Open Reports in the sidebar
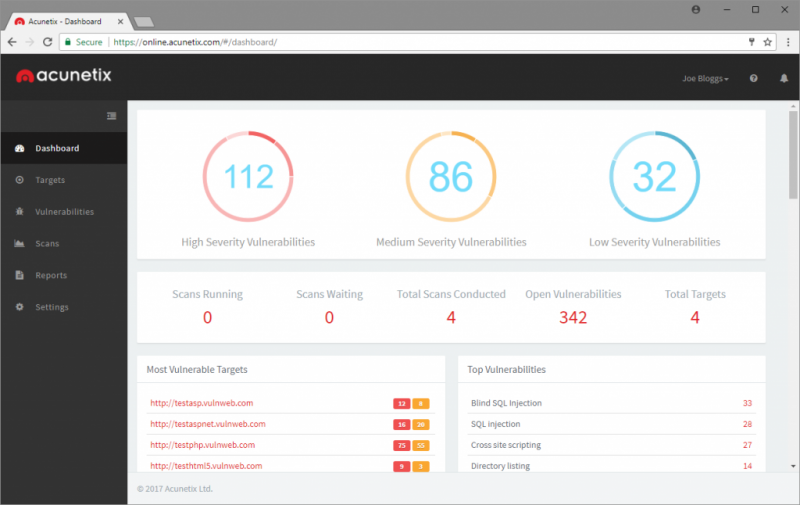Viewport: 800px width, 505px height. (x=64, y=275)
